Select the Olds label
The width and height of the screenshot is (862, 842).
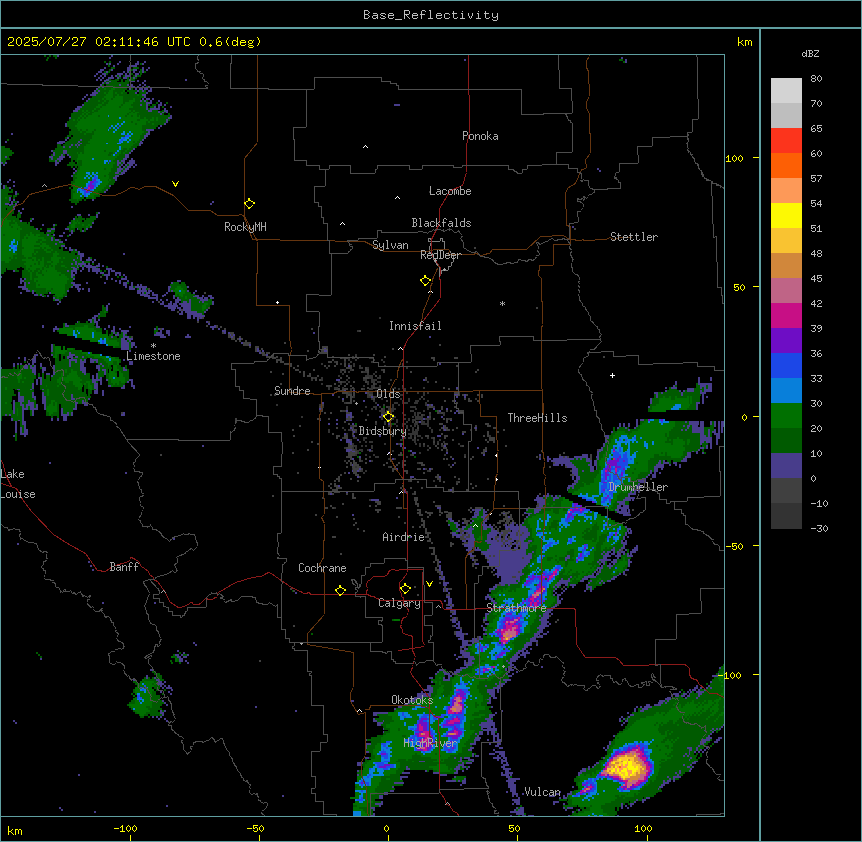tap(388, 394)
